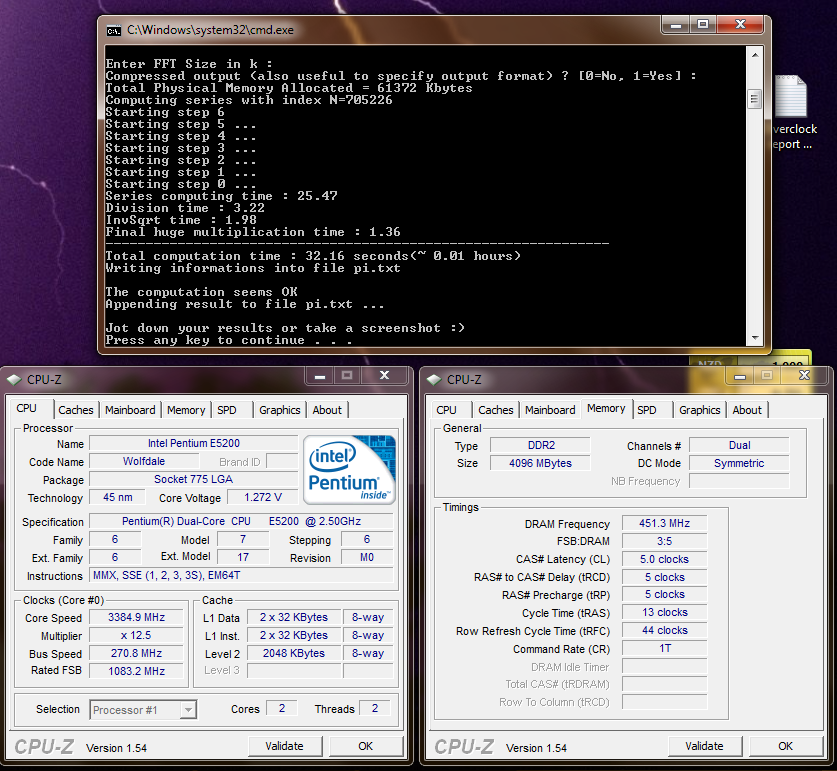
Task: Click OK button in right CPU-Z window
Action: (x=786, y=746)
